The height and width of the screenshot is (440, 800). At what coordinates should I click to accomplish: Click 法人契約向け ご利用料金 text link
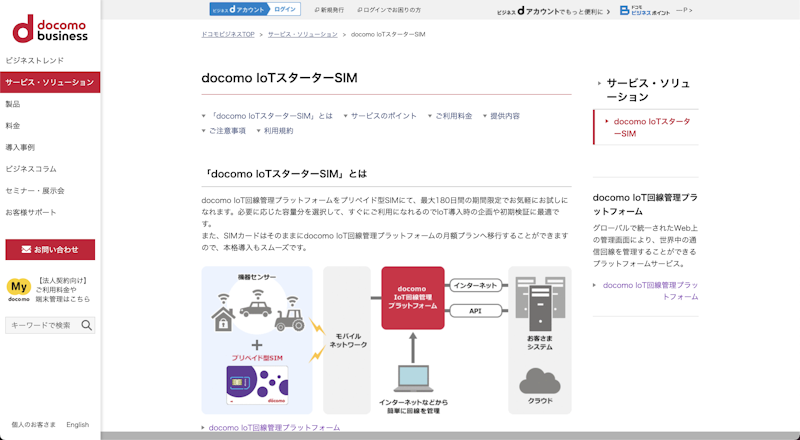(x=63, y=289)
